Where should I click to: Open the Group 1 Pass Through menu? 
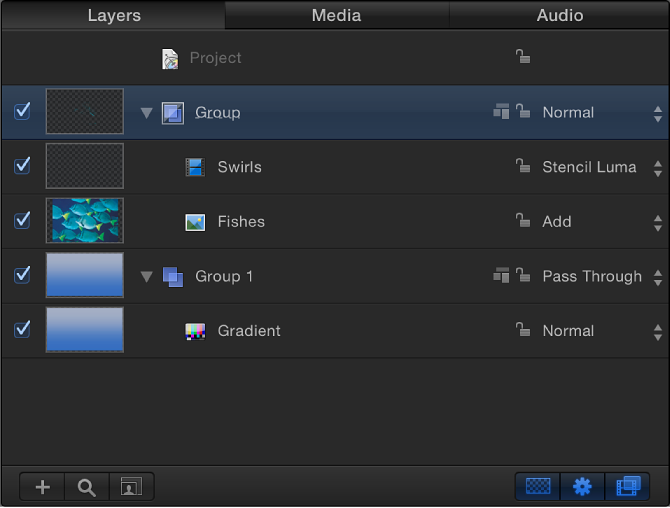(592, 276)
